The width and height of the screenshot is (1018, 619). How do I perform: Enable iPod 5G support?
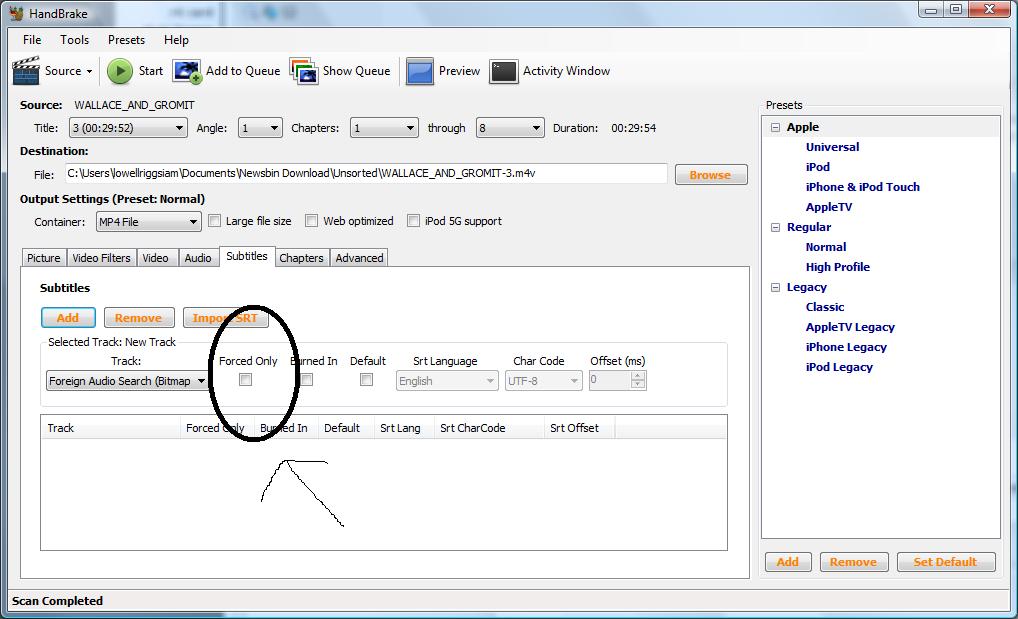coord(414,221)
